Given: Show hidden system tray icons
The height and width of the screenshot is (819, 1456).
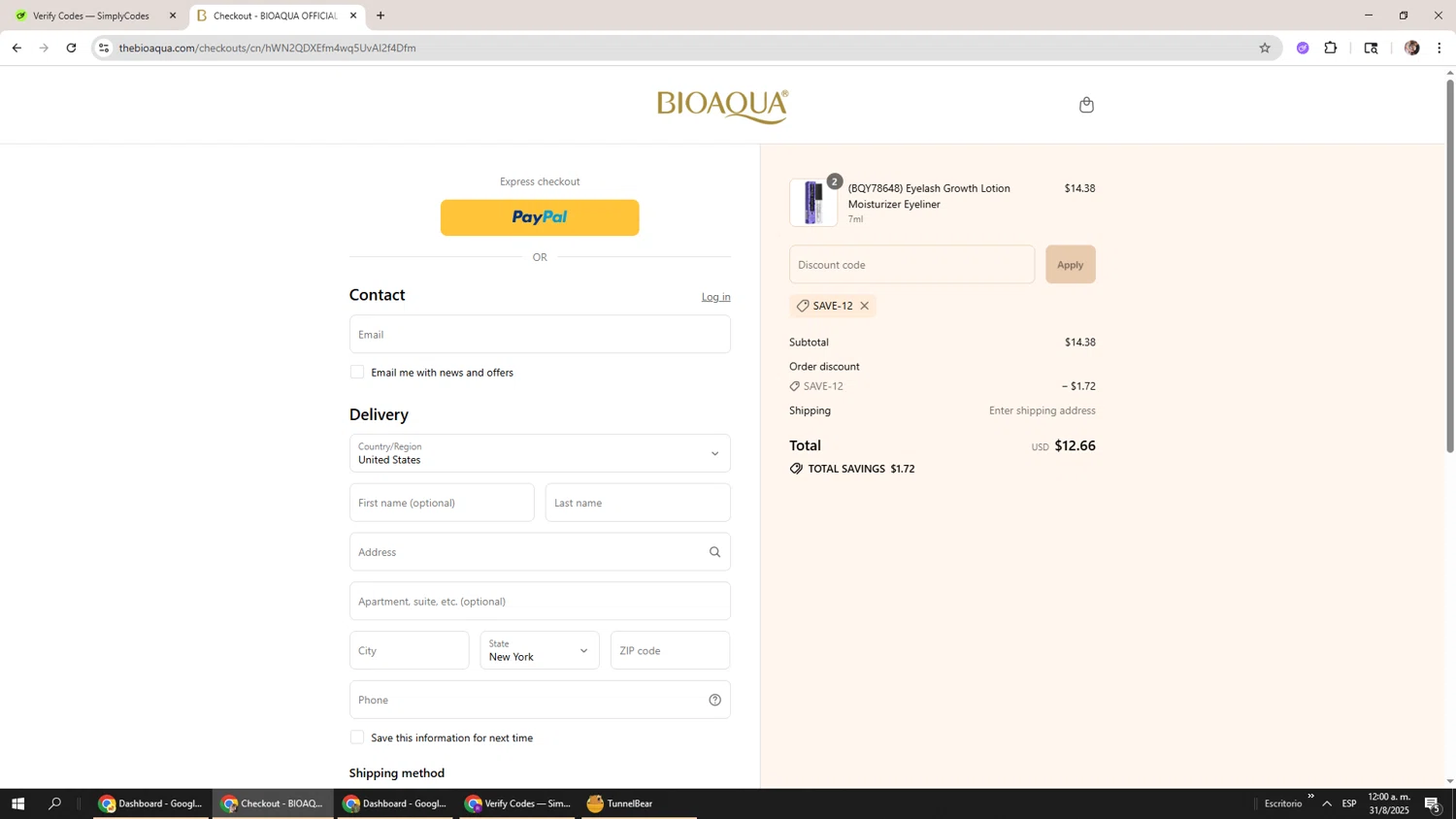Looking at the screenshot, I should click(x=1327, y=803).
